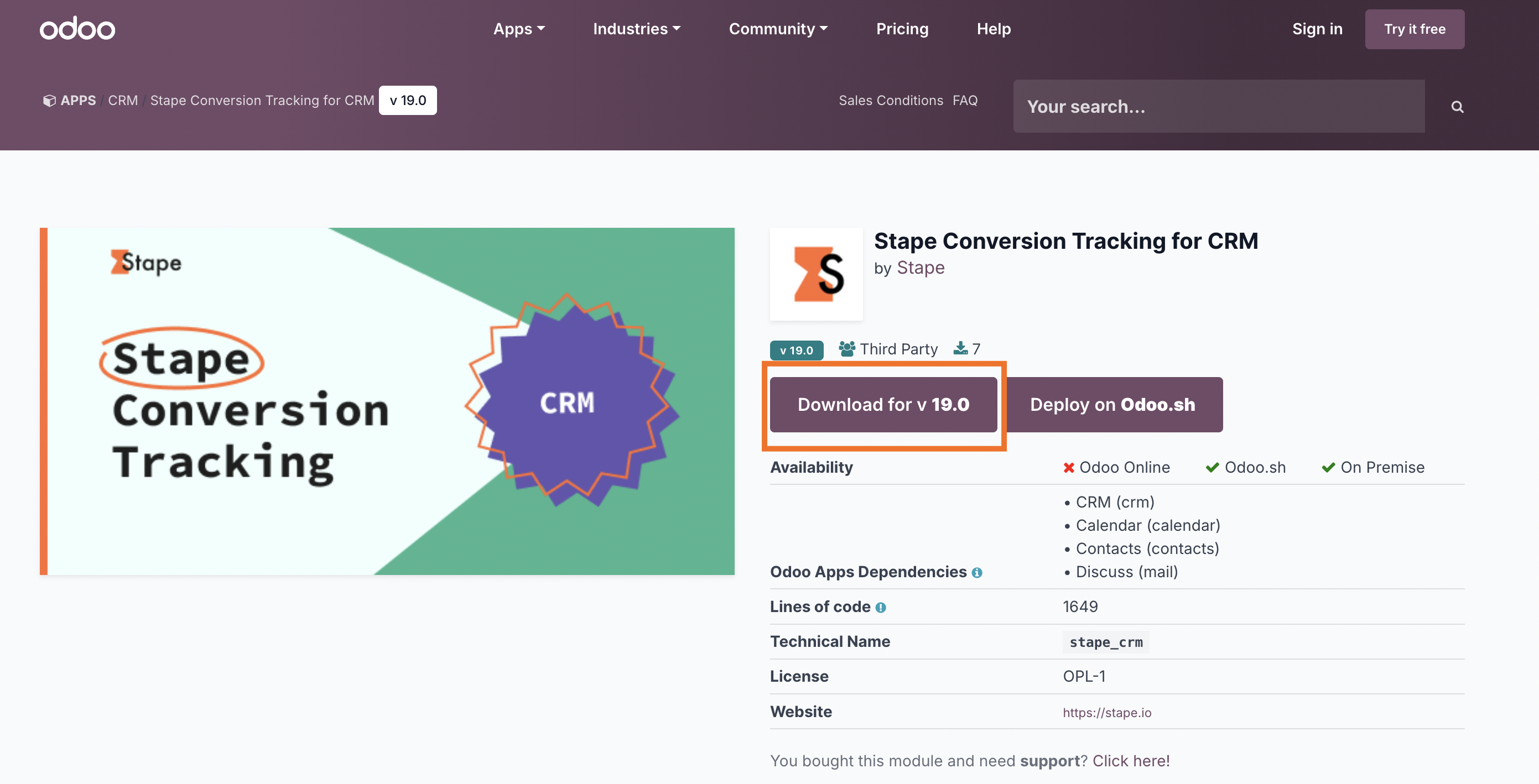This screenshot has width=1539, height=784.
Task: Go to CRM category in breadcrumb
Action: (x=122, y=100)
